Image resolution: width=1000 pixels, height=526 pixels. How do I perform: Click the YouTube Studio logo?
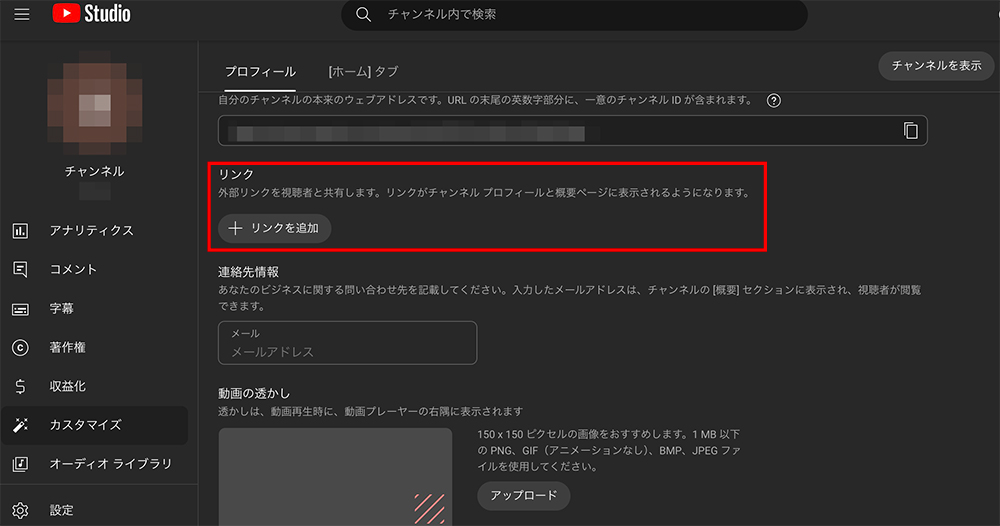tap(91, 13)
